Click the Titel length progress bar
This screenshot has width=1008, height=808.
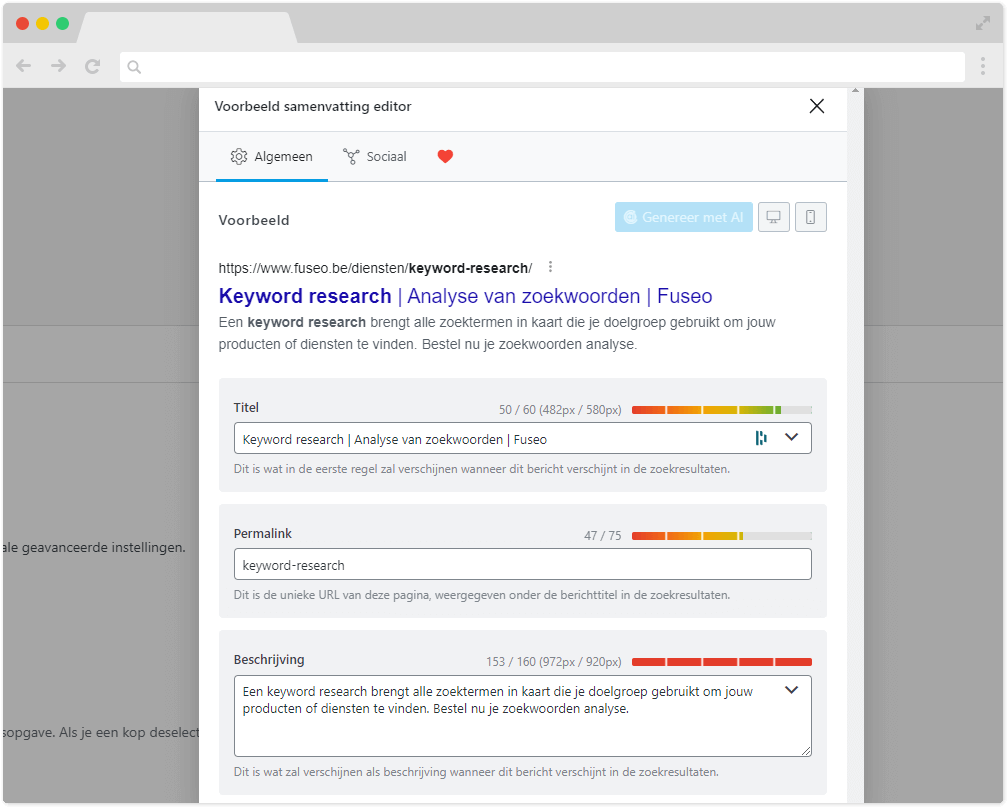point(722,410)
